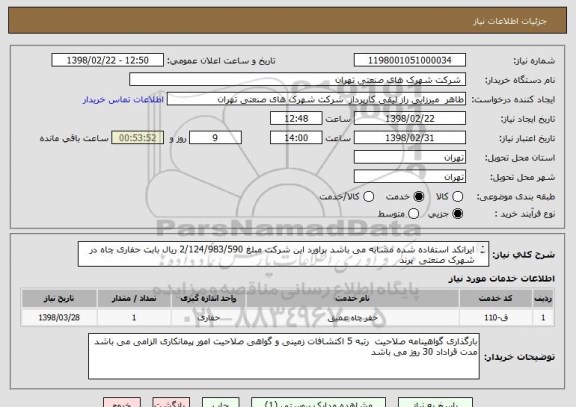Click the buyer notes text area
The height and width of the screenshot is (407, 576).
tap(284, 356)
